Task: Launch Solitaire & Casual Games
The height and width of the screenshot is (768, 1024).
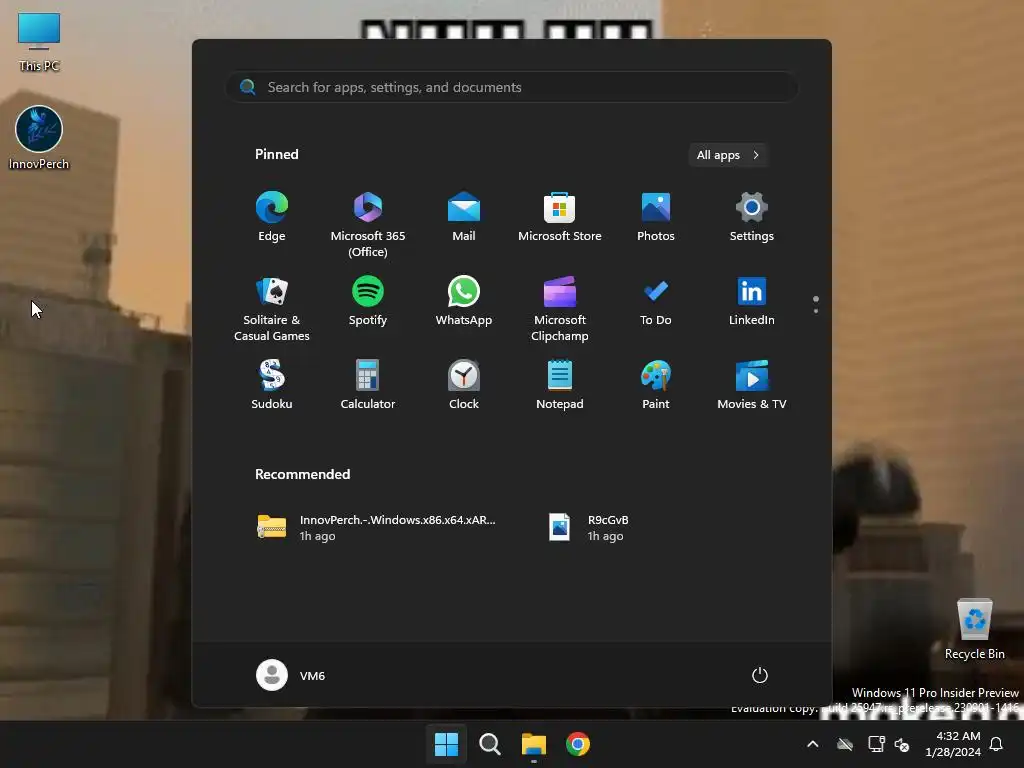Action: point(272,308)
